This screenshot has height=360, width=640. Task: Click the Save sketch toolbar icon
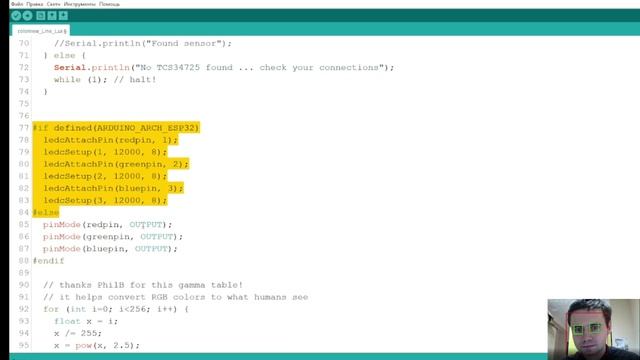pyautogui.click(x=63, y=16)
